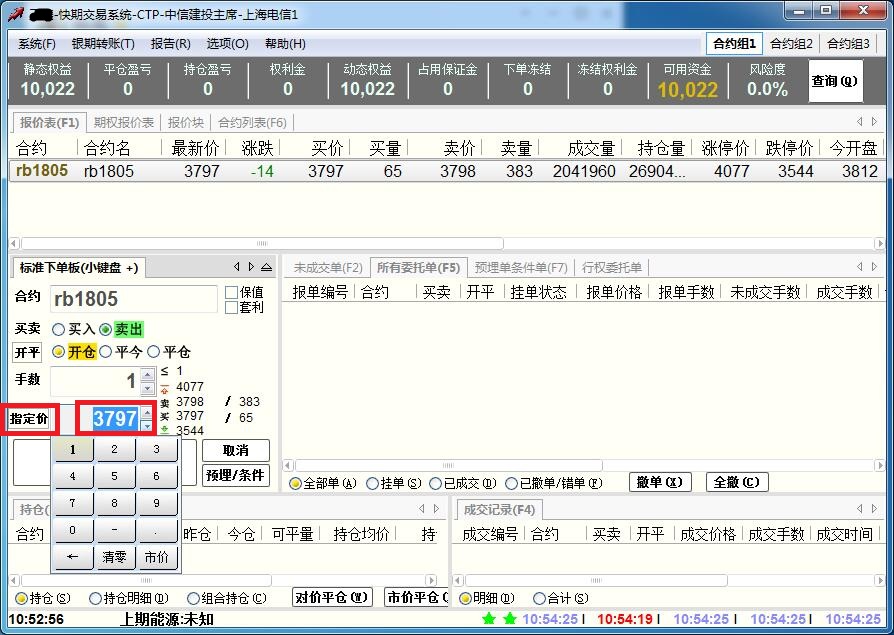The height and width of the screenshot is (635, 894).
Task: Click the minus key on the keypad
Action: click(x=115, y=530)
